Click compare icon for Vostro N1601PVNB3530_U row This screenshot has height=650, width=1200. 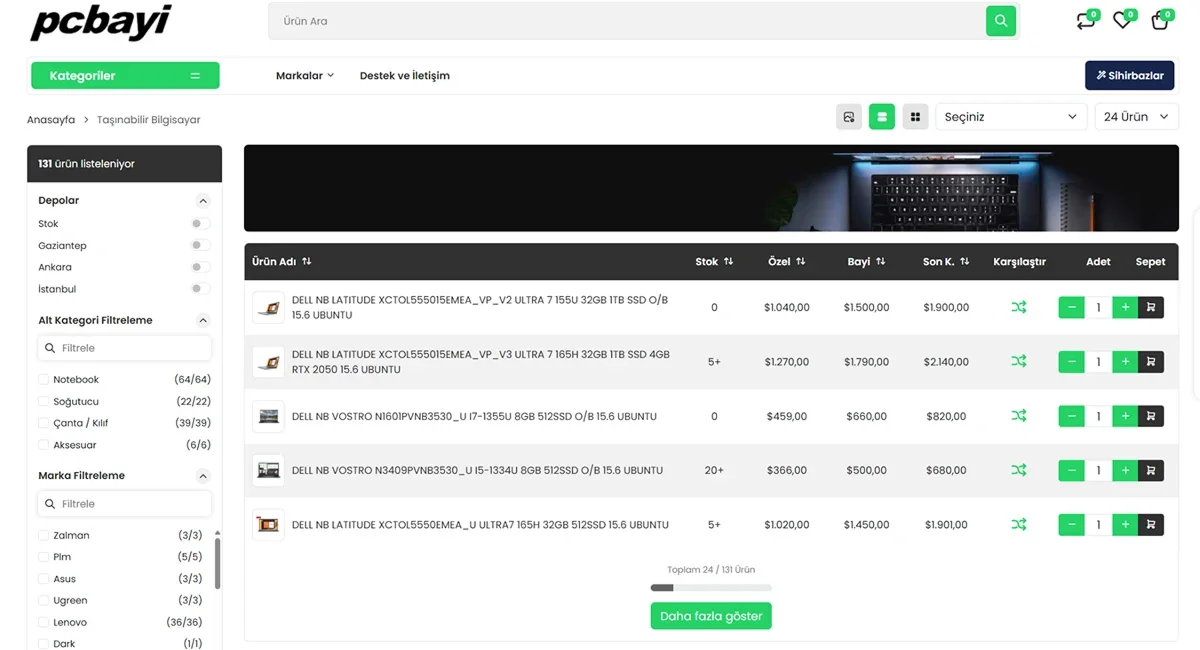[x=1018, y=416]
